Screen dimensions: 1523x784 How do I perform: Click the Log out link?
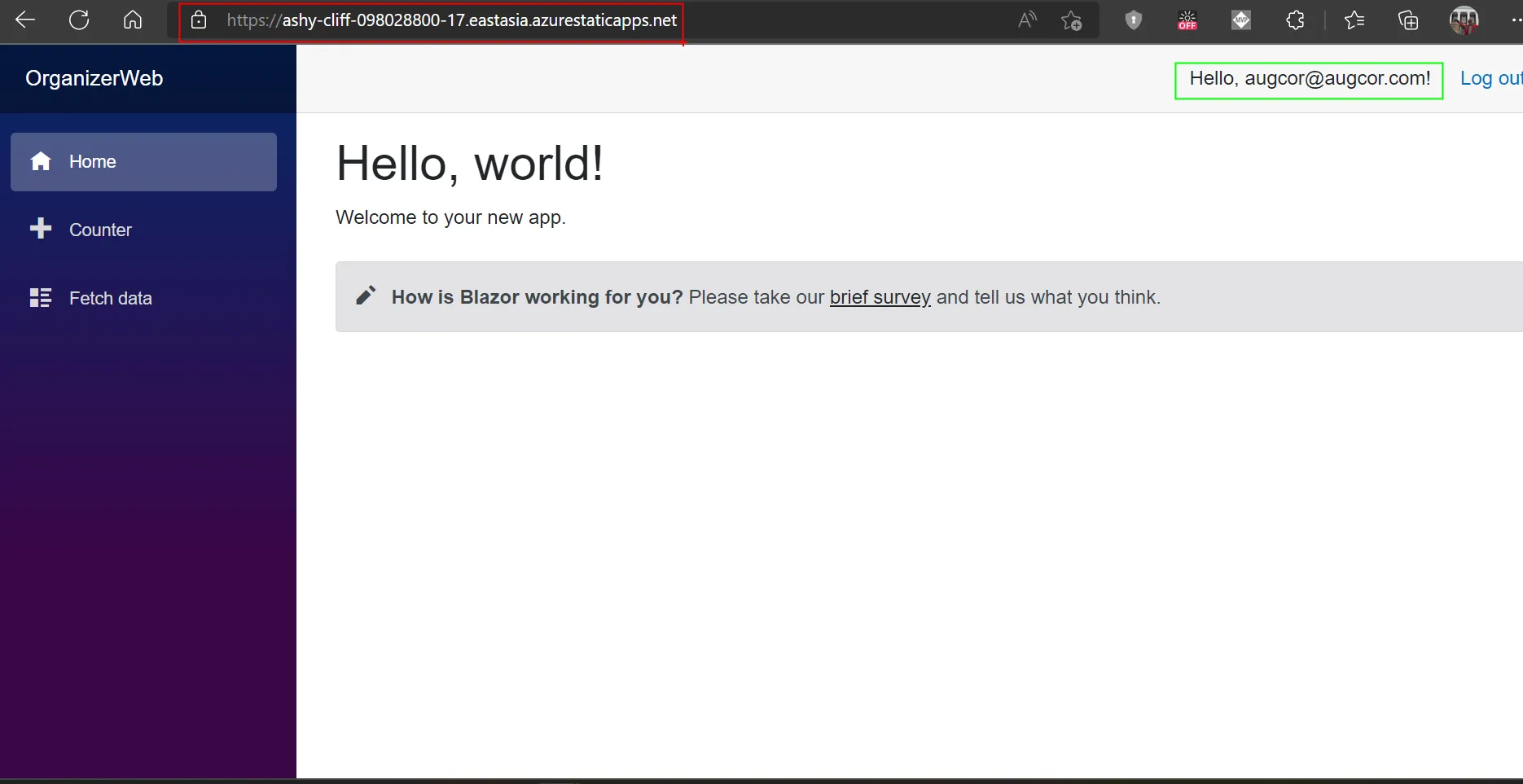(x=1490, y=78)
